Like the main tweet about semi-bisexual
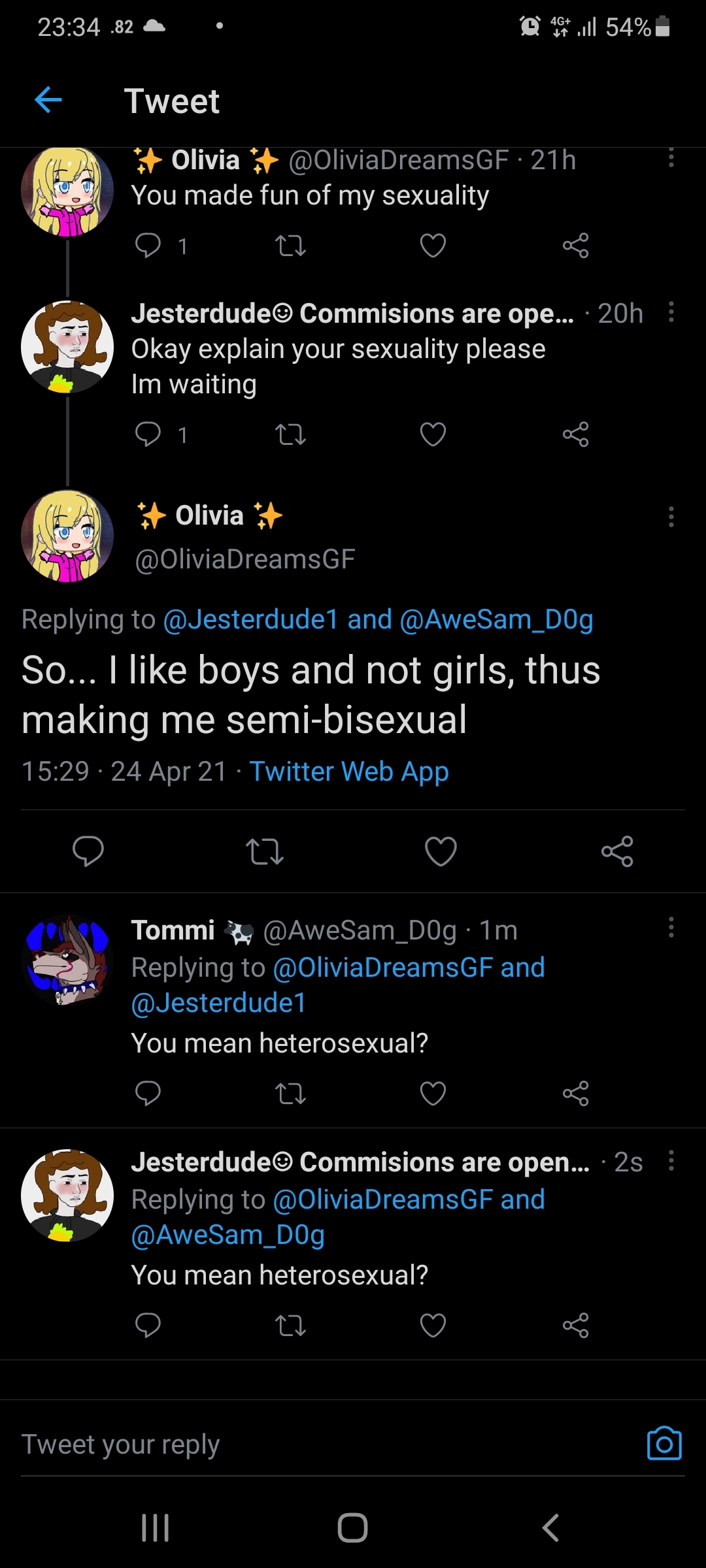This screenshot has height=1568, width=706. (441, 851)
